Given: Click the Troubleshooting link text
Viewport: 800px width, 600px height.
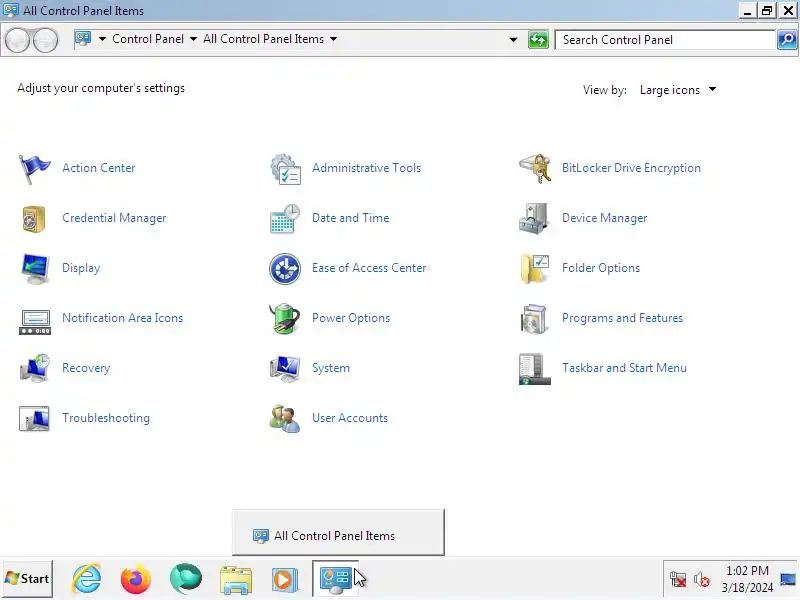Looking at the screenshot, I should point(106,418).
